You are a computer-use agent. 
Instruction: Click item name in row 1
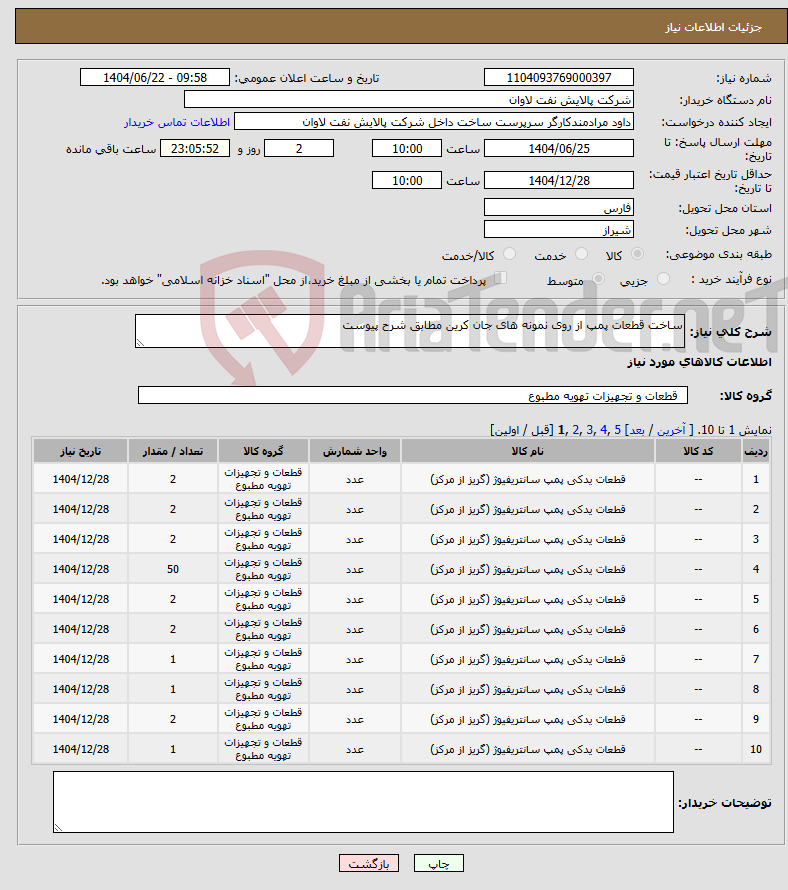pyautogui.click(x=527, y=479)
